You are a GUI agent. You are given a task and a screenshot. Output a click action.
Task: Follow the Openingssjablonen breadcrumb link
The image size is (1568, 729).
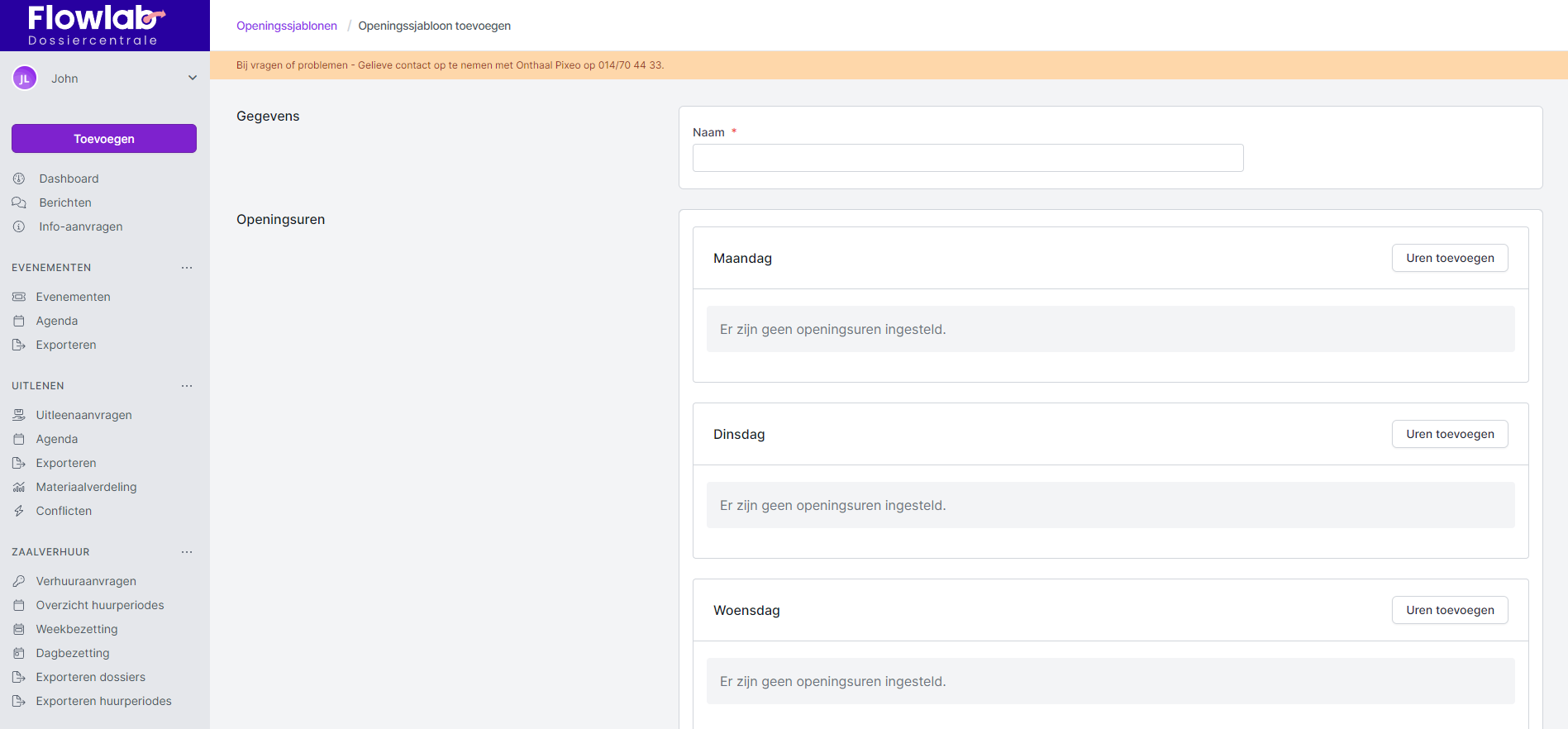(x=287, y=26)
